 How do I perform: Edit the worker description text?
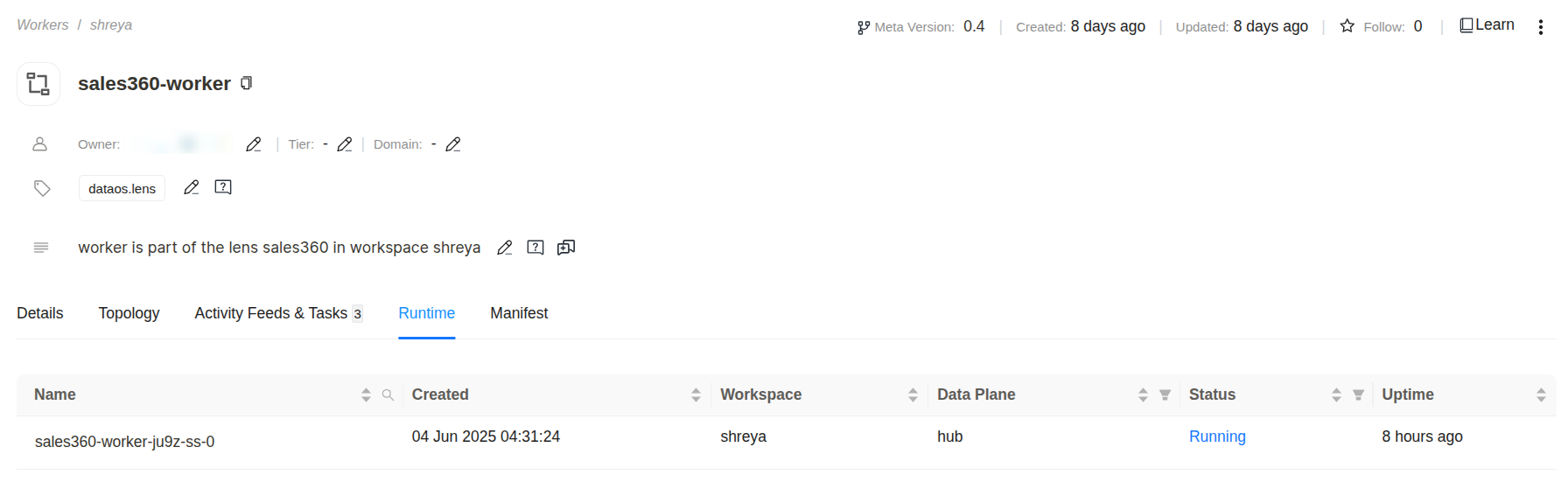point(505,248)
